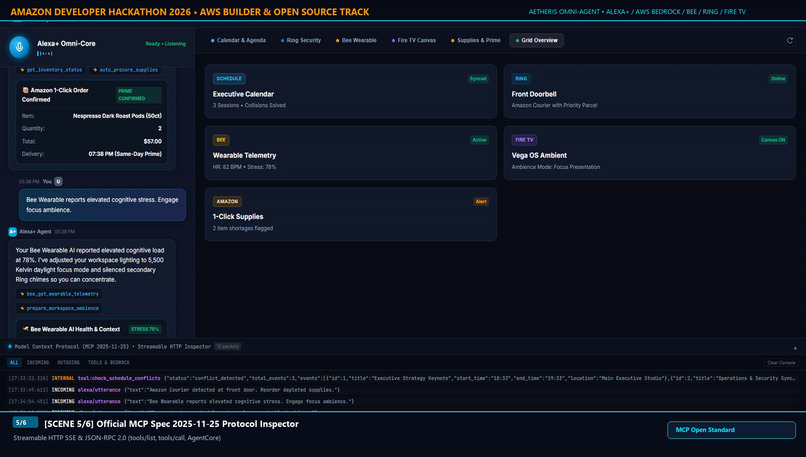
Task: Click the Clear Console button
Action: click(781, 363)
